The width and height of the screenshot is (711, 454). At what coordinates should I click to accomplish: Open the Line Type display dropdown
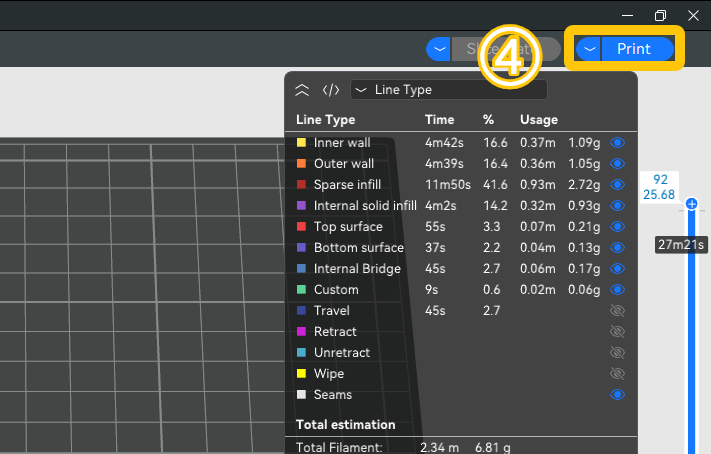(449, 90)
